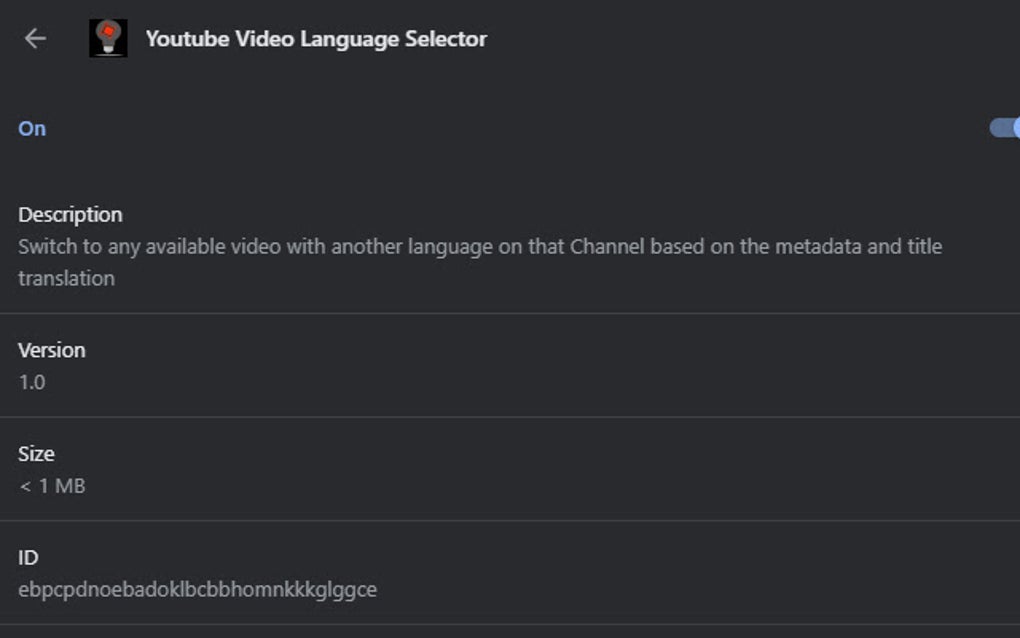Select the extension title text in the header
This screenshot has width=1020, height=638.
click(316, 38)
